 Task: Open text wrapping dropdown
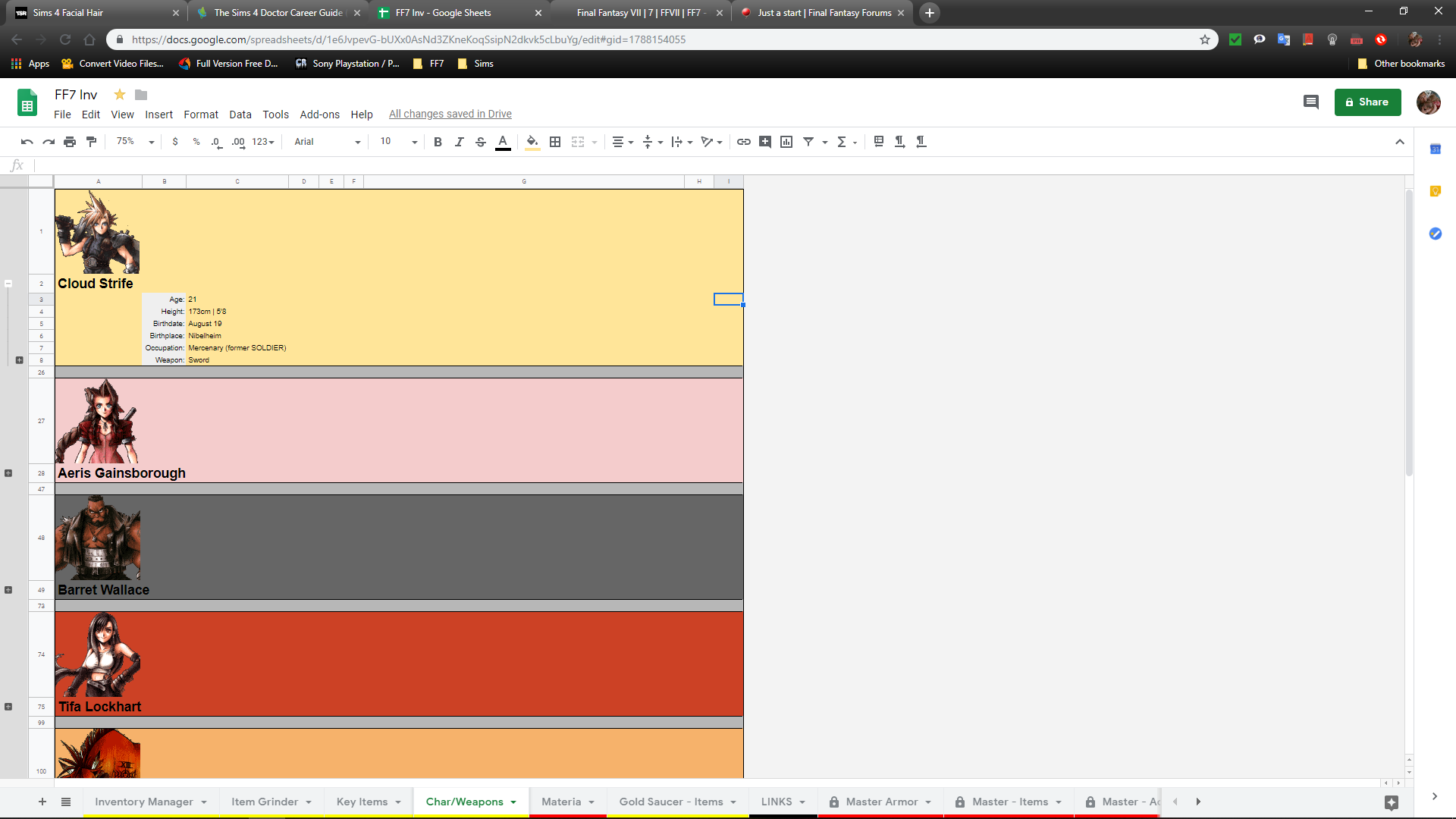click(x=682, y=142)
